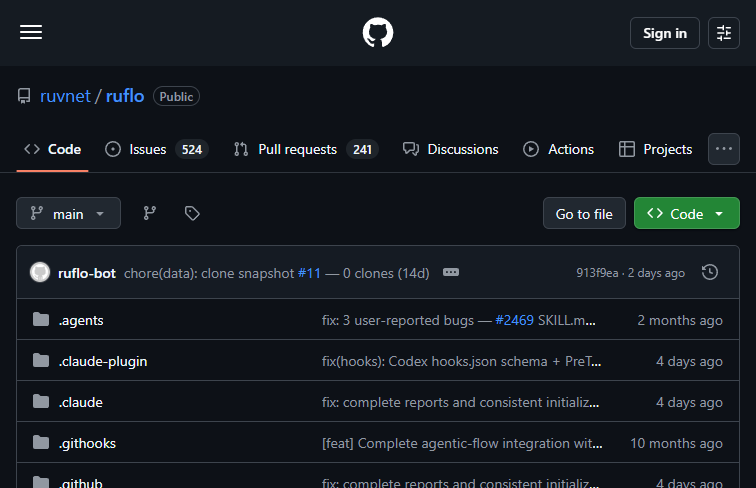This screenshot has width=756, height=488.
Task: Click the .claude-plugin folder icon
Action: 41,360
